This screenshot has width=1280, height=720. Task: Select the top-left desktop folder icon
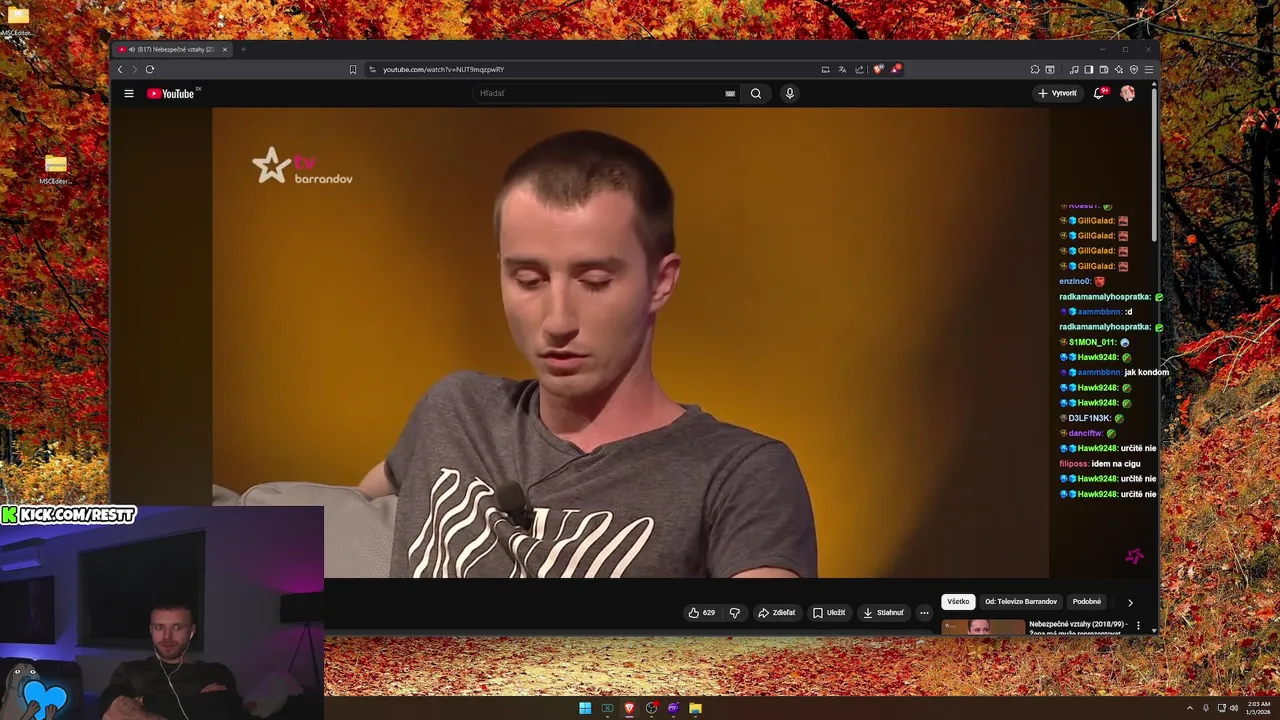click(18, 19)
